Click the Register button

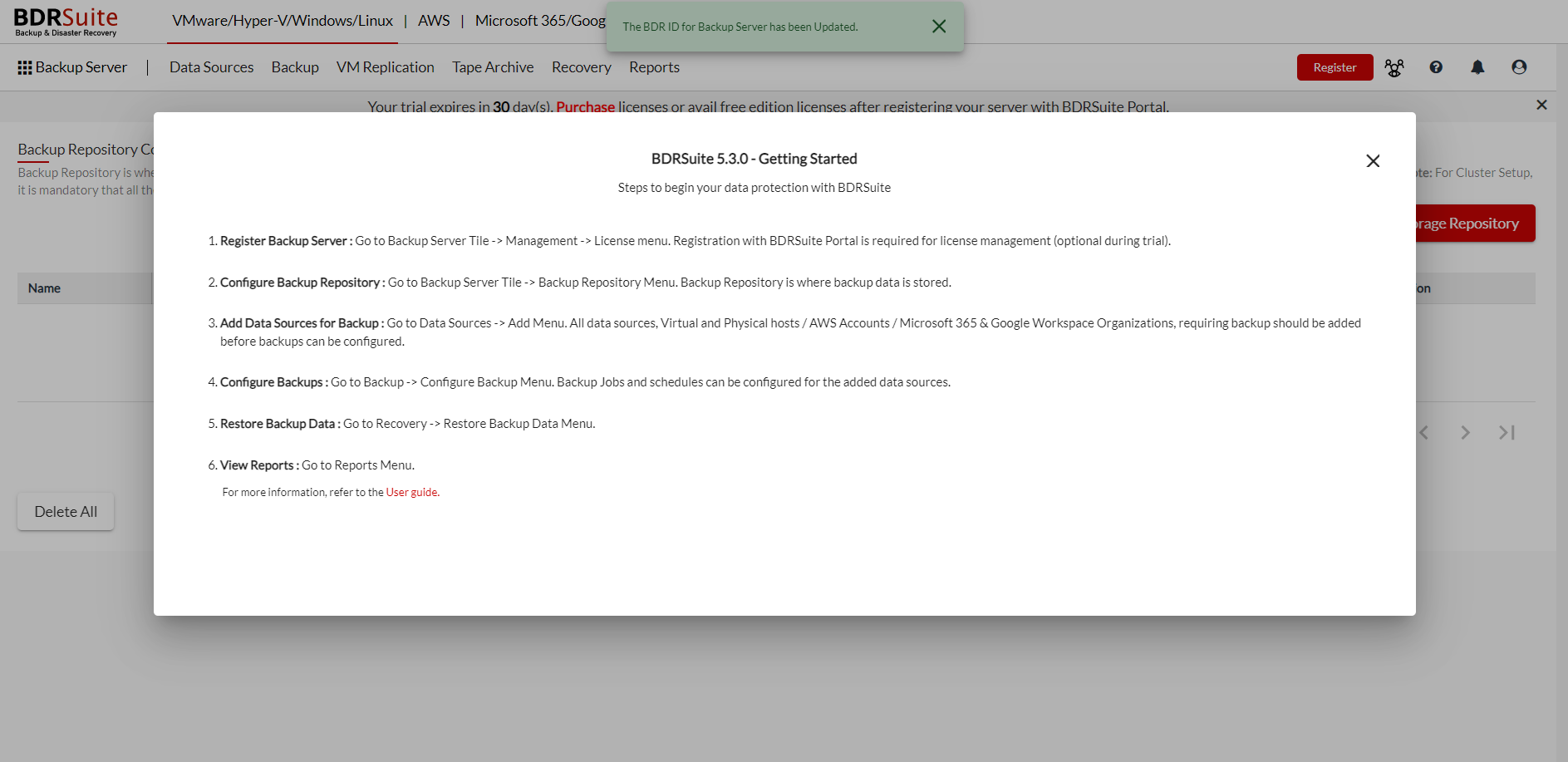(1335, 67)
